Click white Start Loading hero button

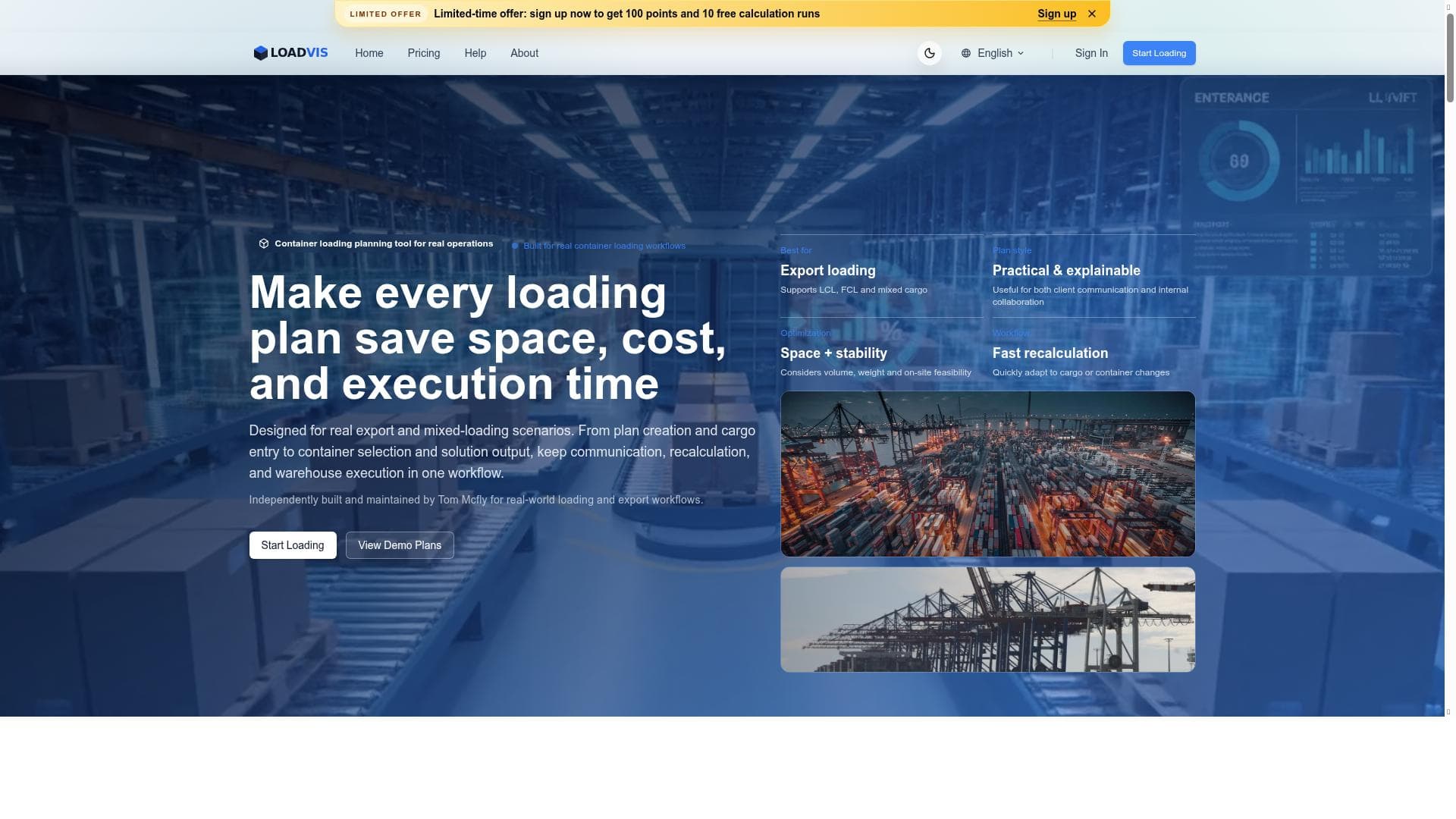click(x=292, y=545)
